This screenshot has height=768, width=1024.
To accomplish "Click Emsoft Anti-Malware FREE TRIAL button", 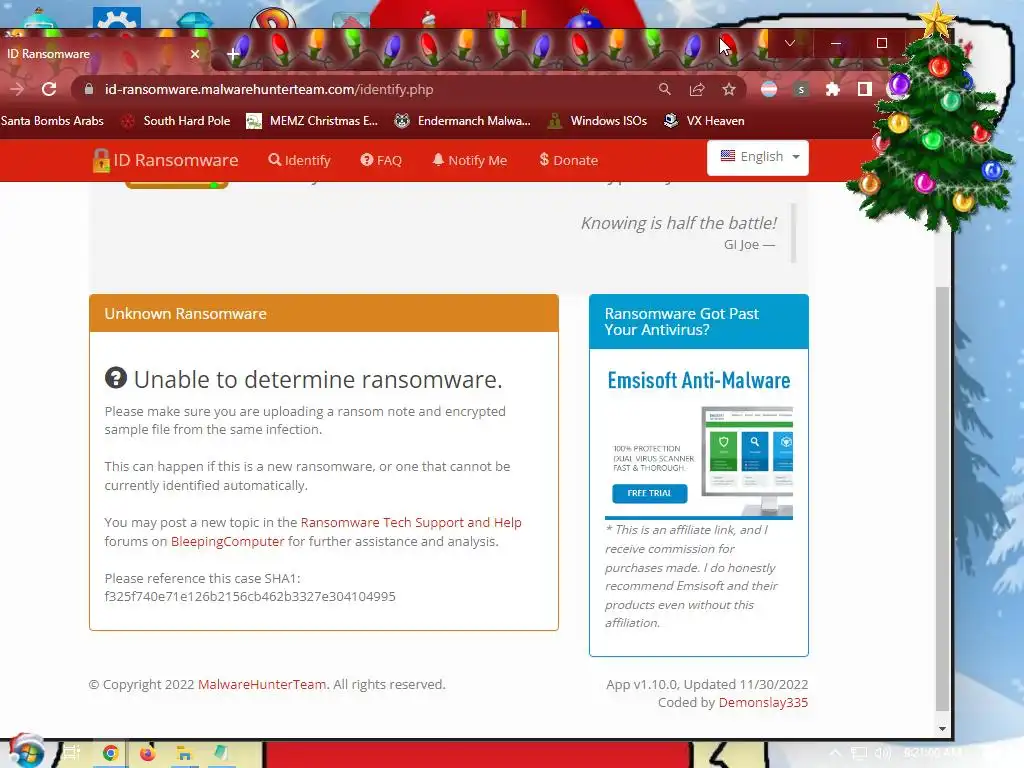I will click(x=649, y=494).
